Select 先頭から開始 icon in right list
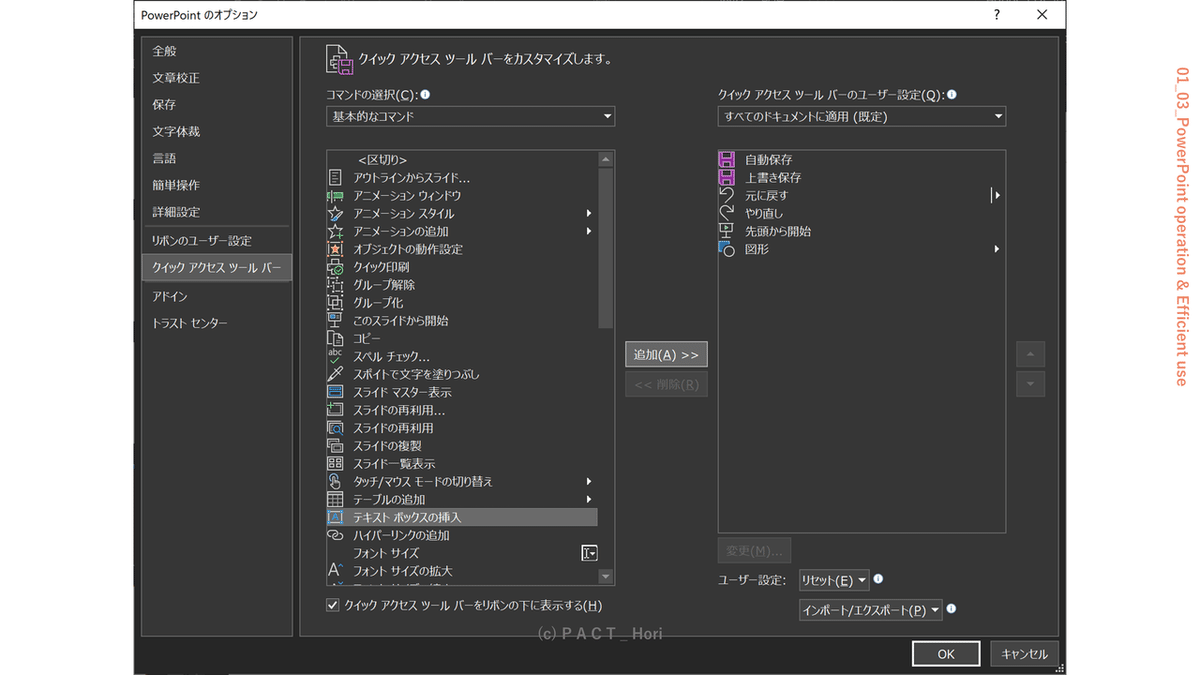The image size is (1200, 675). pyautogui.click(x=727, y=231)
